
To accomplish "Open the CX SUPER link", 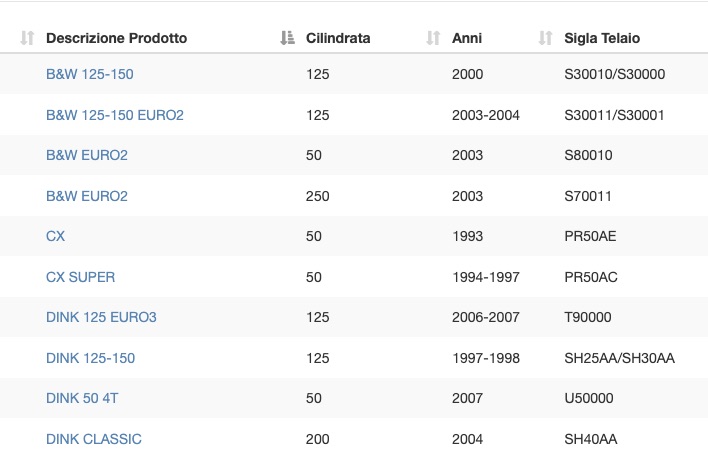I will pos(80,277).
